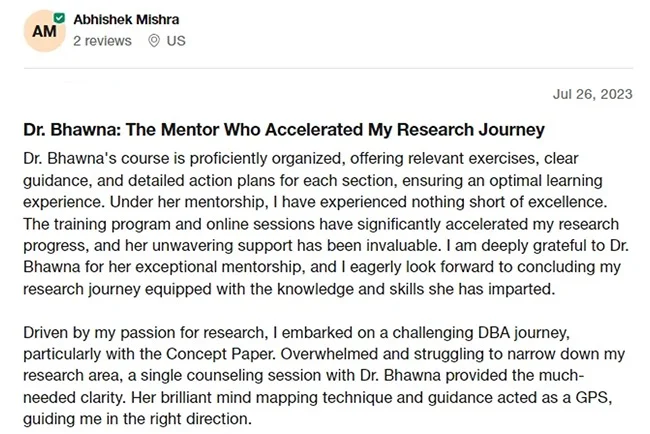This screenshot has height=434, width=650.
Task: Click the green verified badge on avatar
Action: tap(60, 18)
